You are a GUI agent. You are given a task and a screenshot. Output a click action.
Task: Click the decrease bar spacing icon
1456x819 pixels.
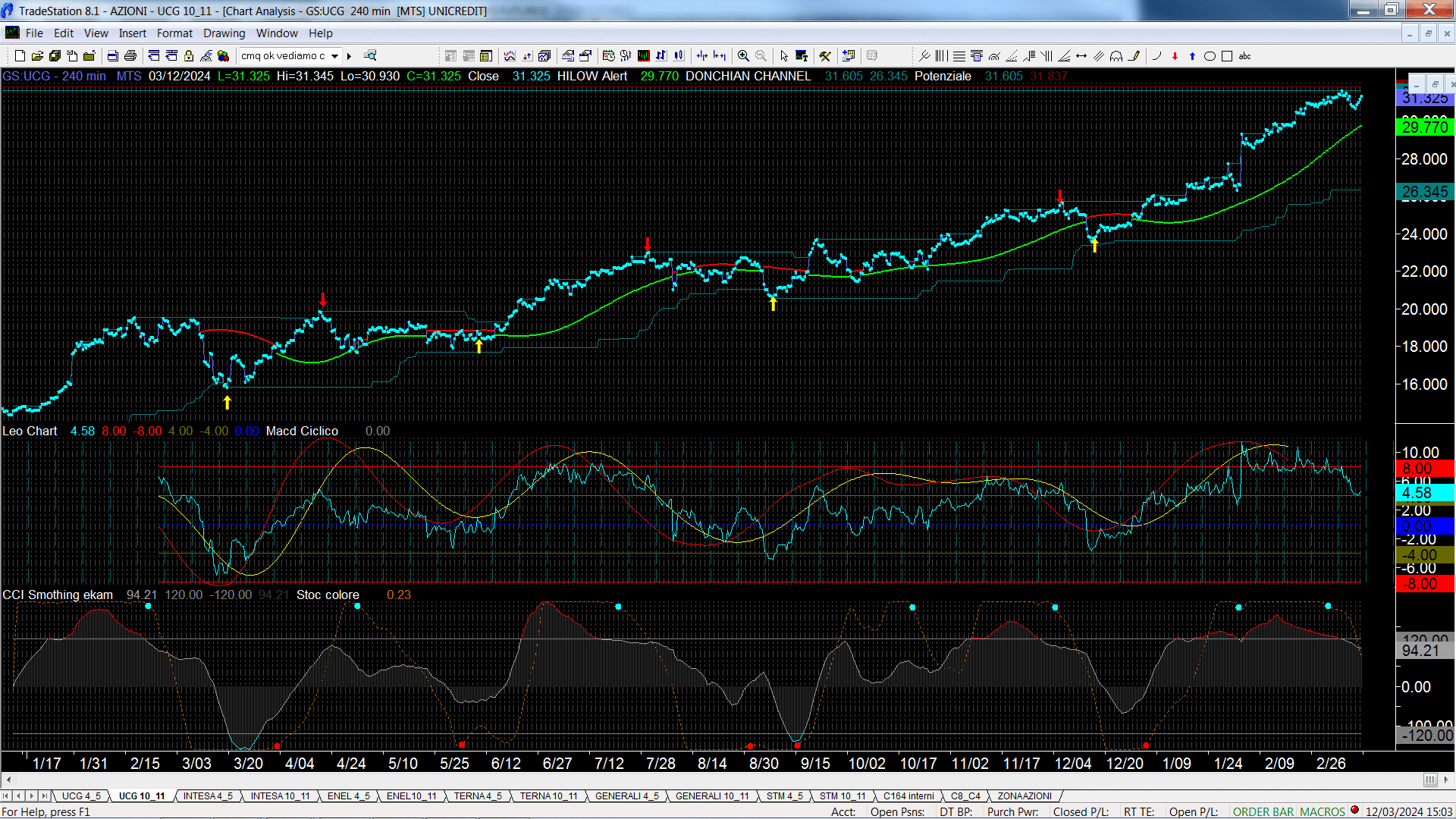702,55
